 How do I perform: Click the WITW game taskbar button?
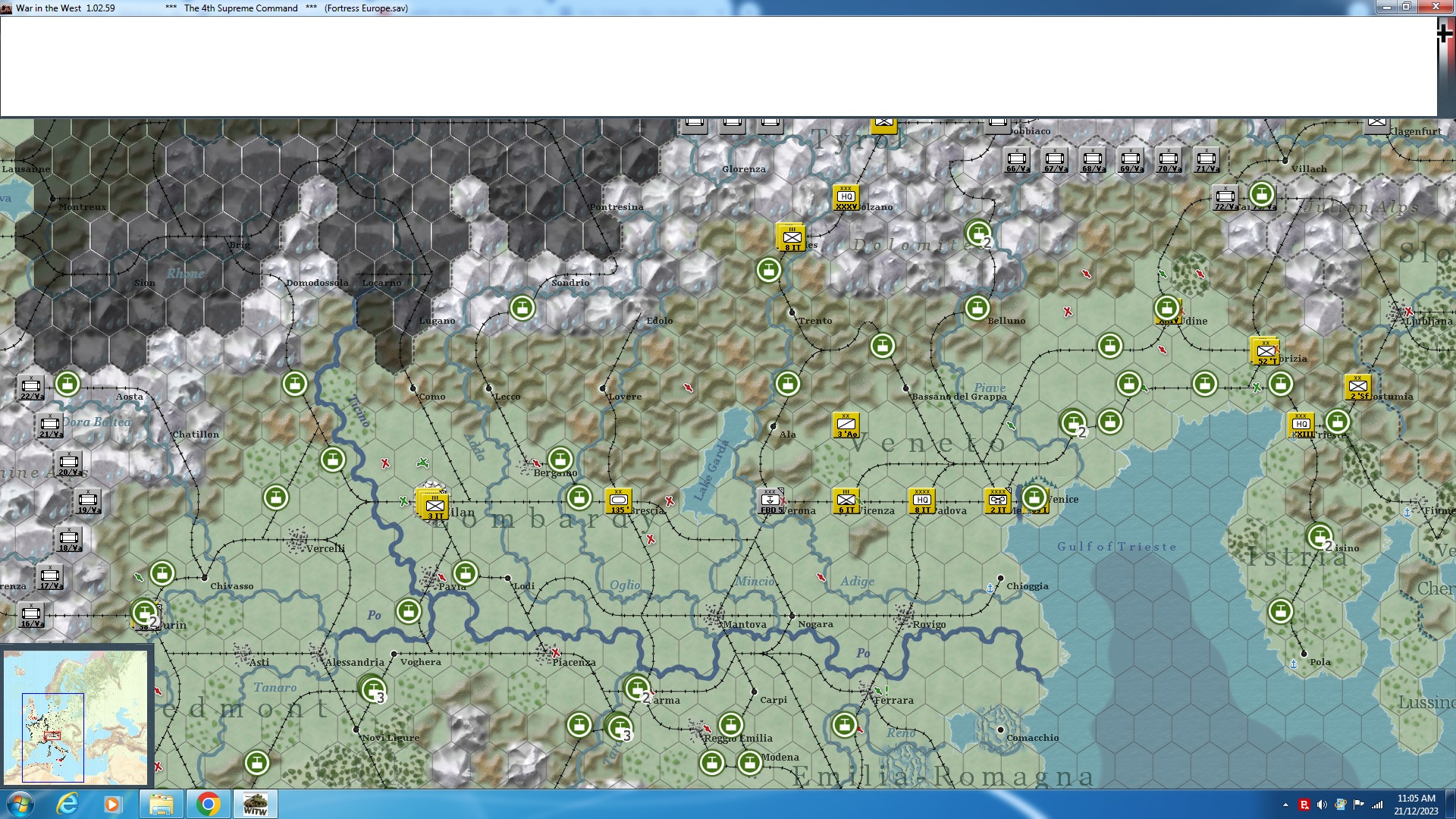[x=255, y=804]
